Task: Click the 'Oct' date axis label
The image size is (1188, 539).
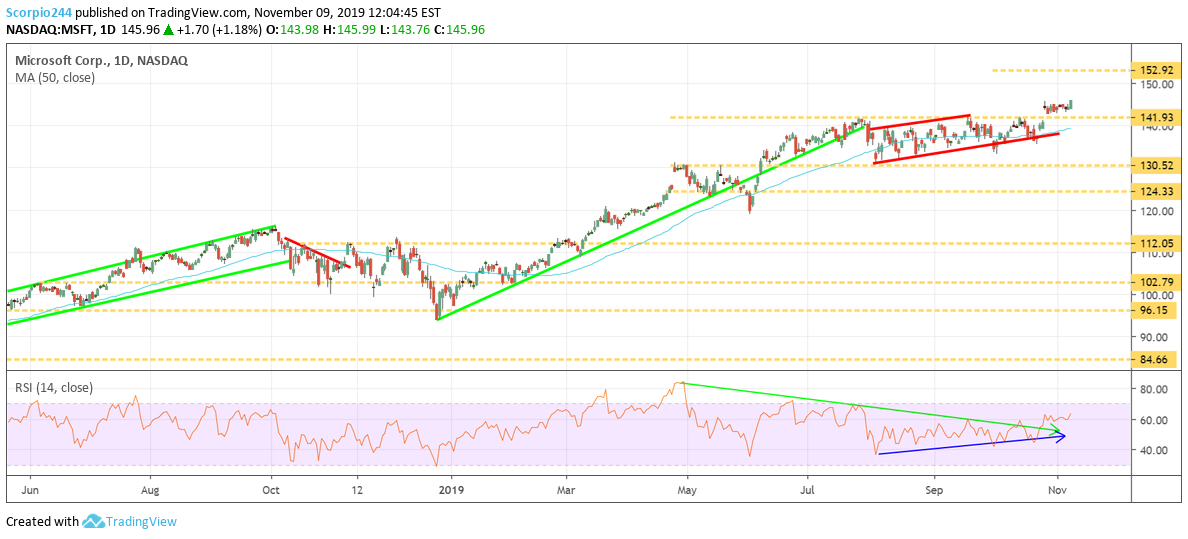Action: (270, 490)
